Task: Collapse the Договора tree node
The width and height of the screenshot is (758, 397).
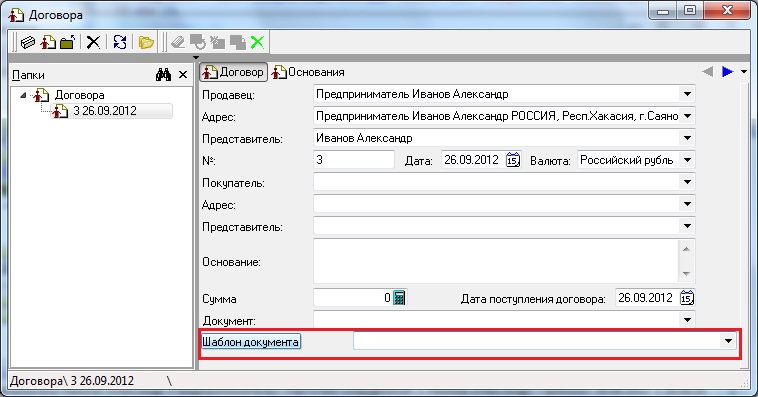Action: 23,95
